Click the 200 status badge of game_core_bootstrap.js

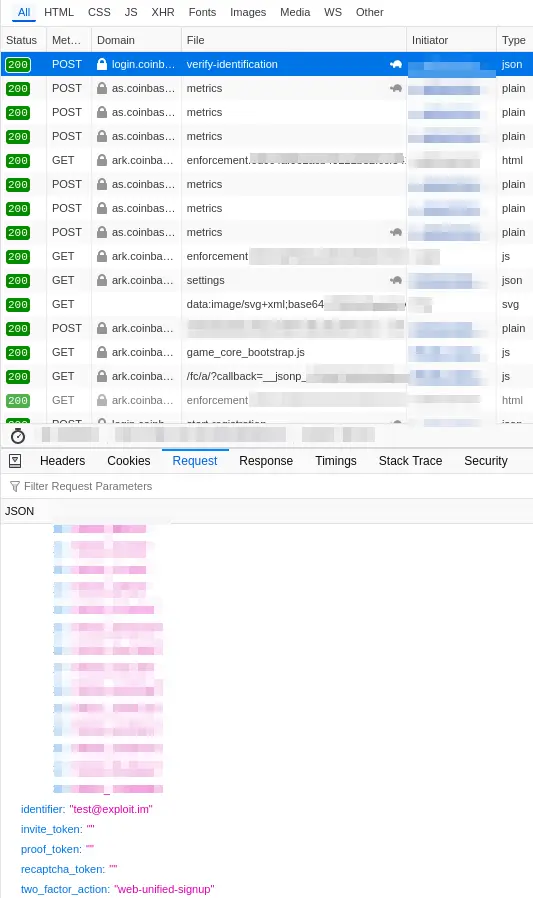[18, 353]
